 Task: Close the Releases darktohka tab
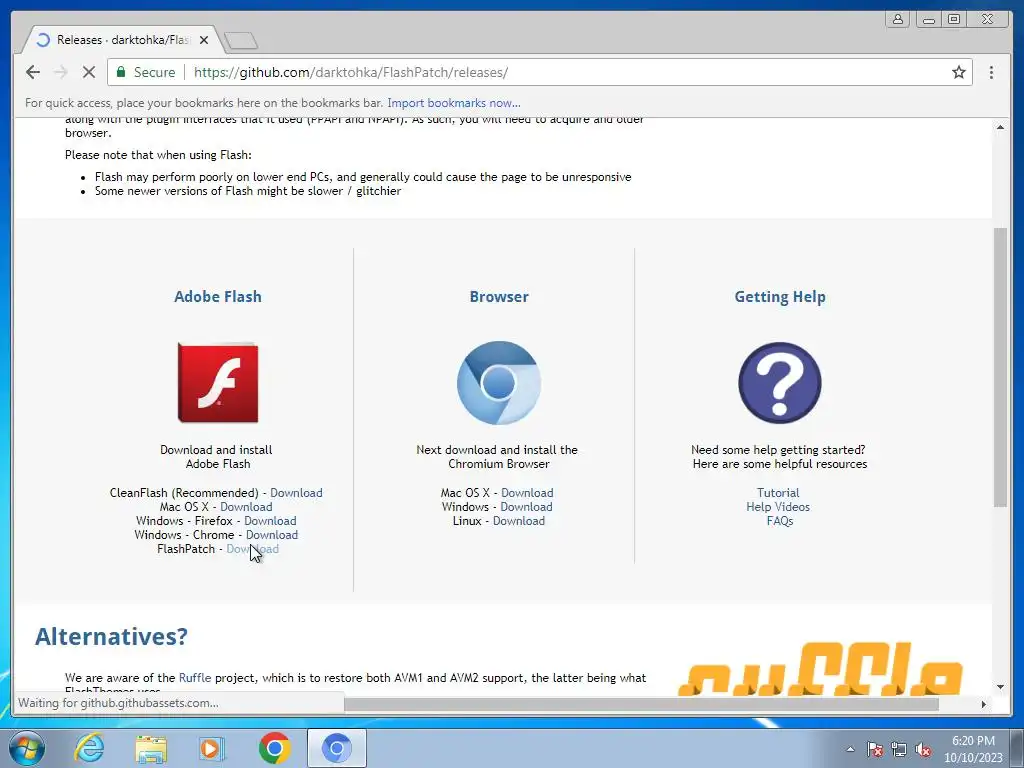(x=204, y=40)
